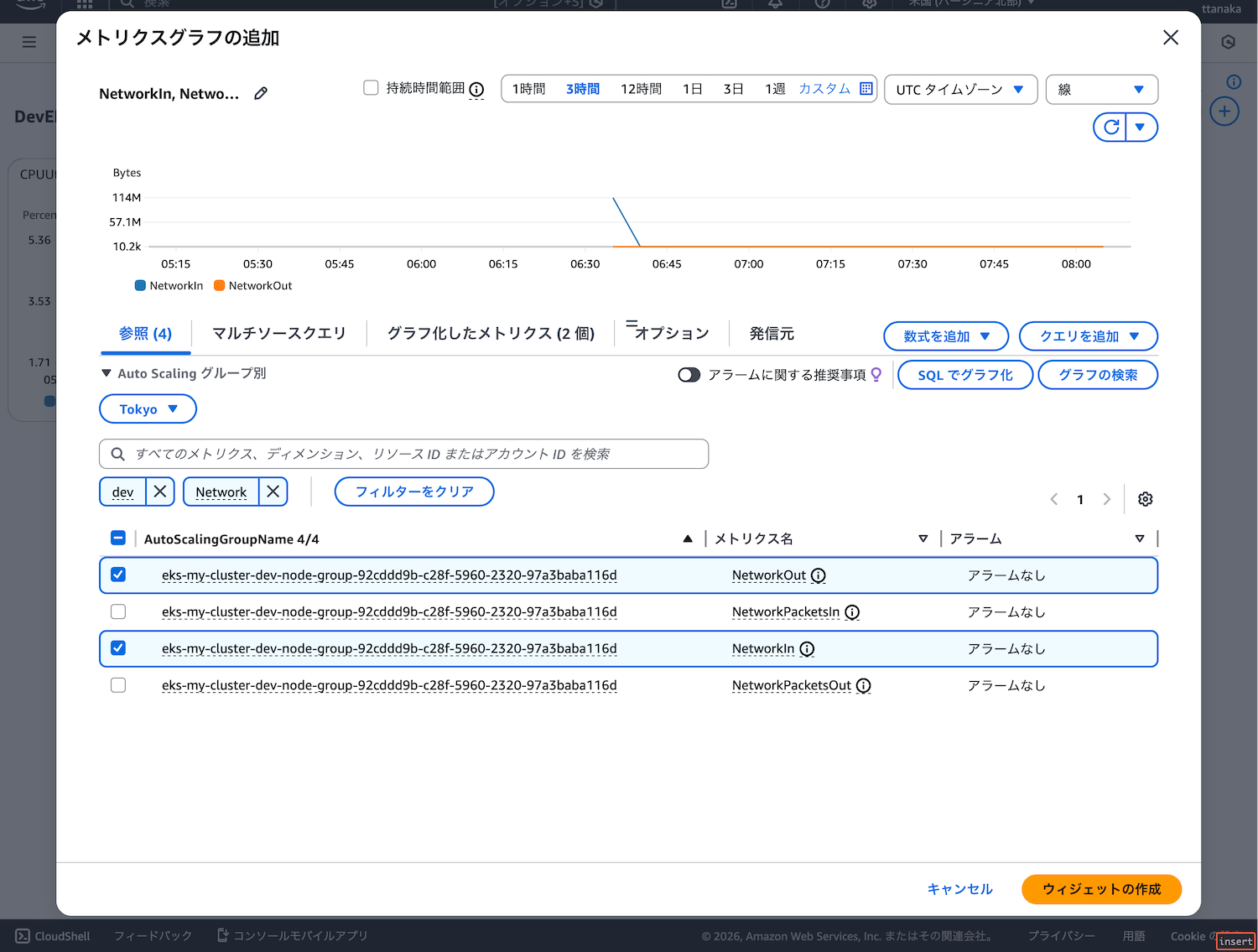Click info icon beside NetworkPacketsIn
The width and height of the screenshot is (1258, 952).
[x=852, y=612]
